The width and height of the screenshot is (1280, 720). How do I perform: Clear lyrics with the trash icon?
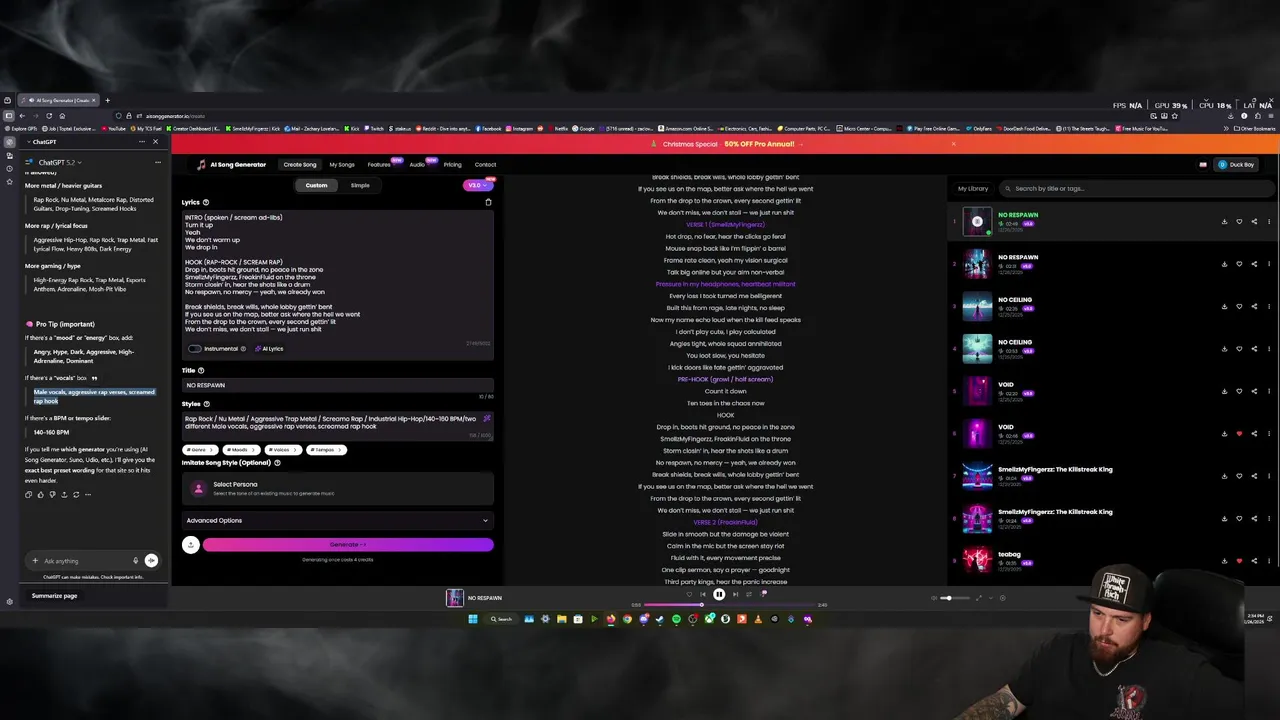point(488,202)
